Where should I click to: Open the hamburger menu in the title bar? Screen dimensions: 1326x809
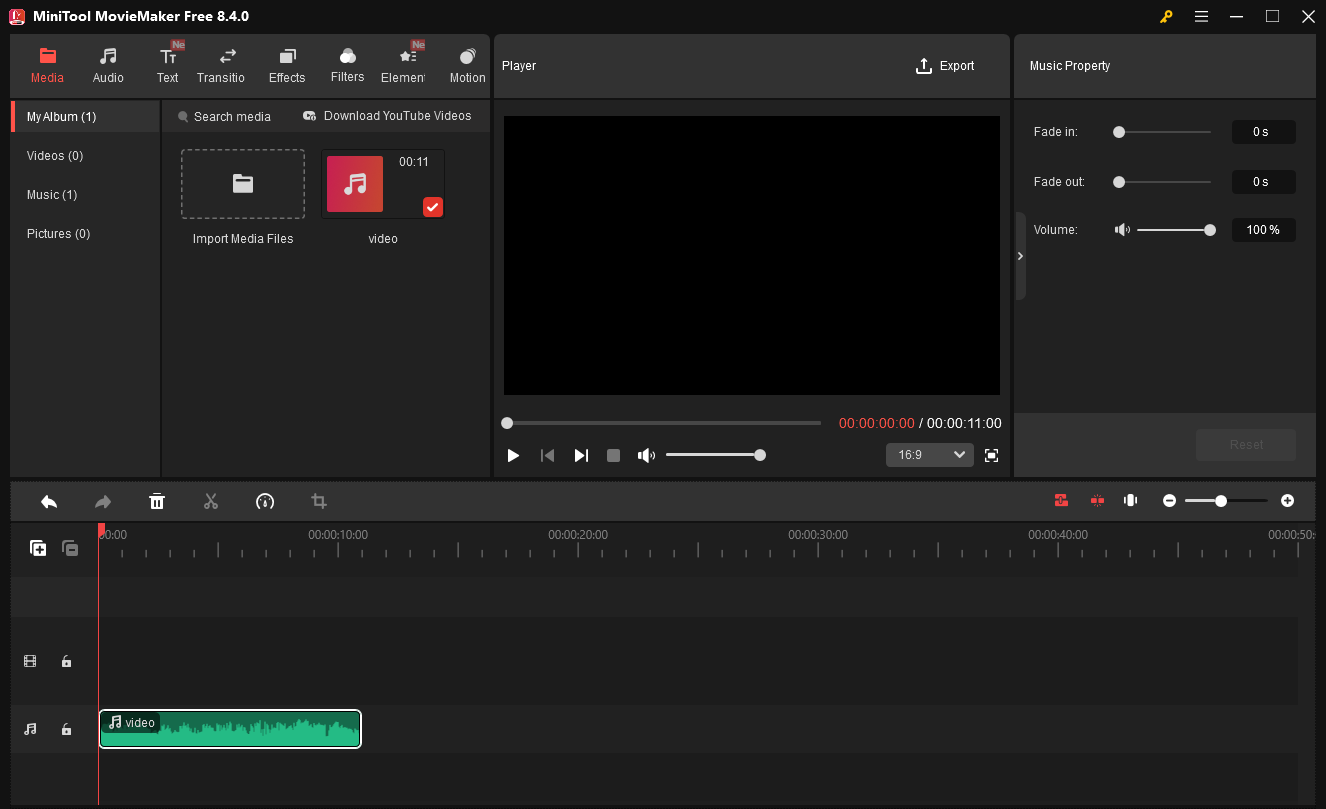pos(1201,16)
